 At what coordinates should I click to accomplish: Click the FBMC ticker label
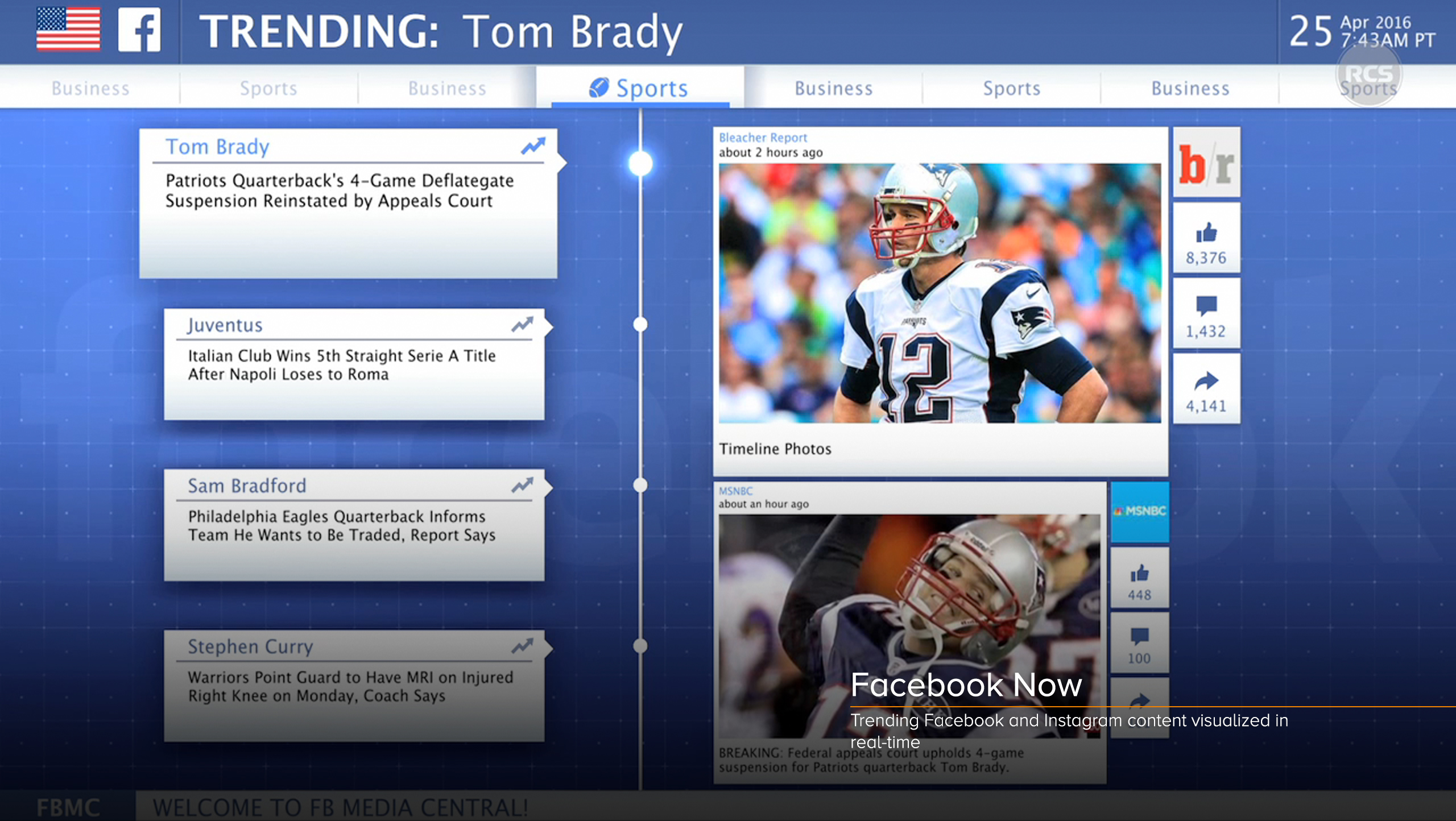click(x=68, y=807)
